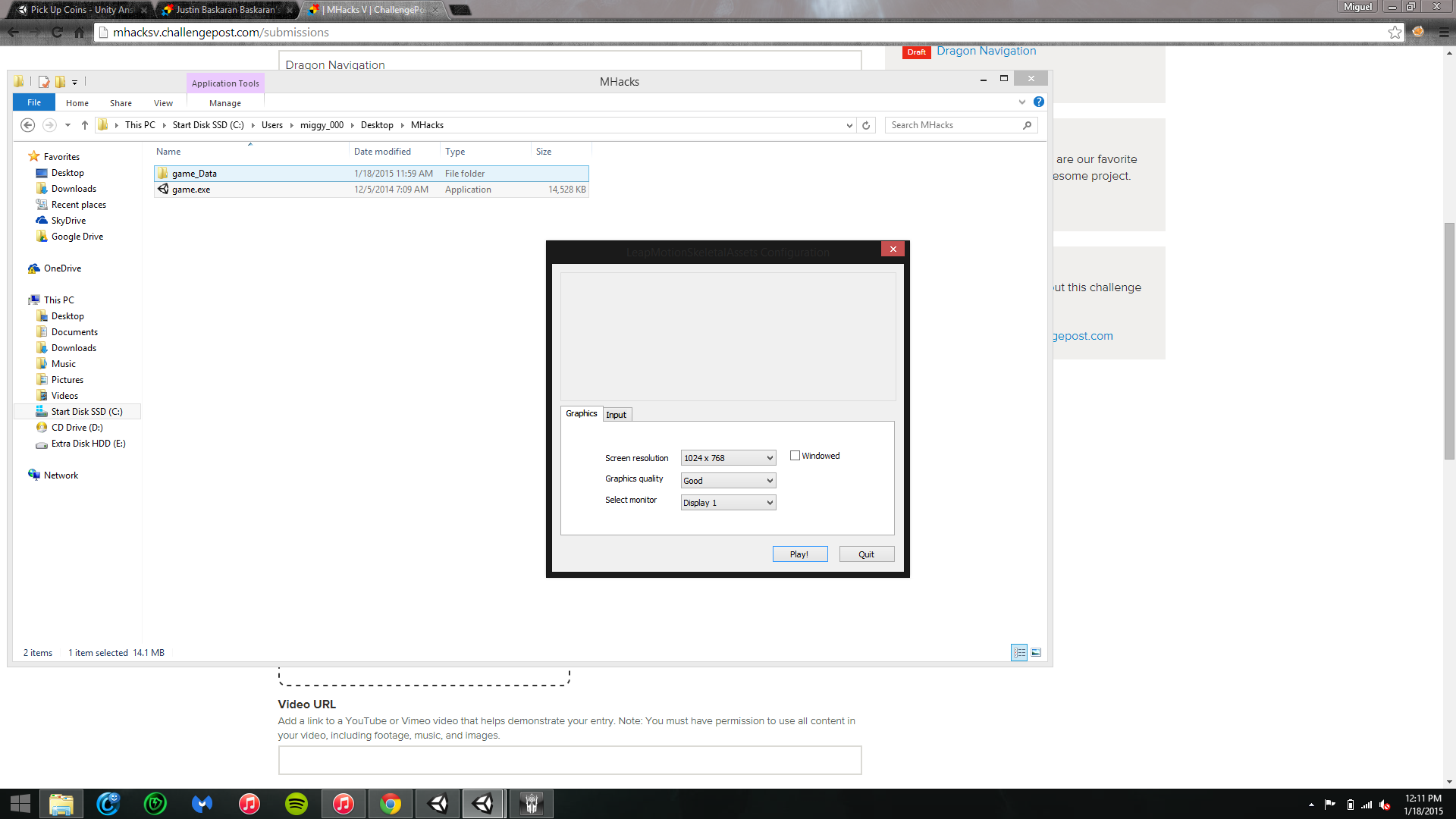Open Chrome from the taskbar
Image resolution: width=1456 pixels, height=819 pixels.
391,804
